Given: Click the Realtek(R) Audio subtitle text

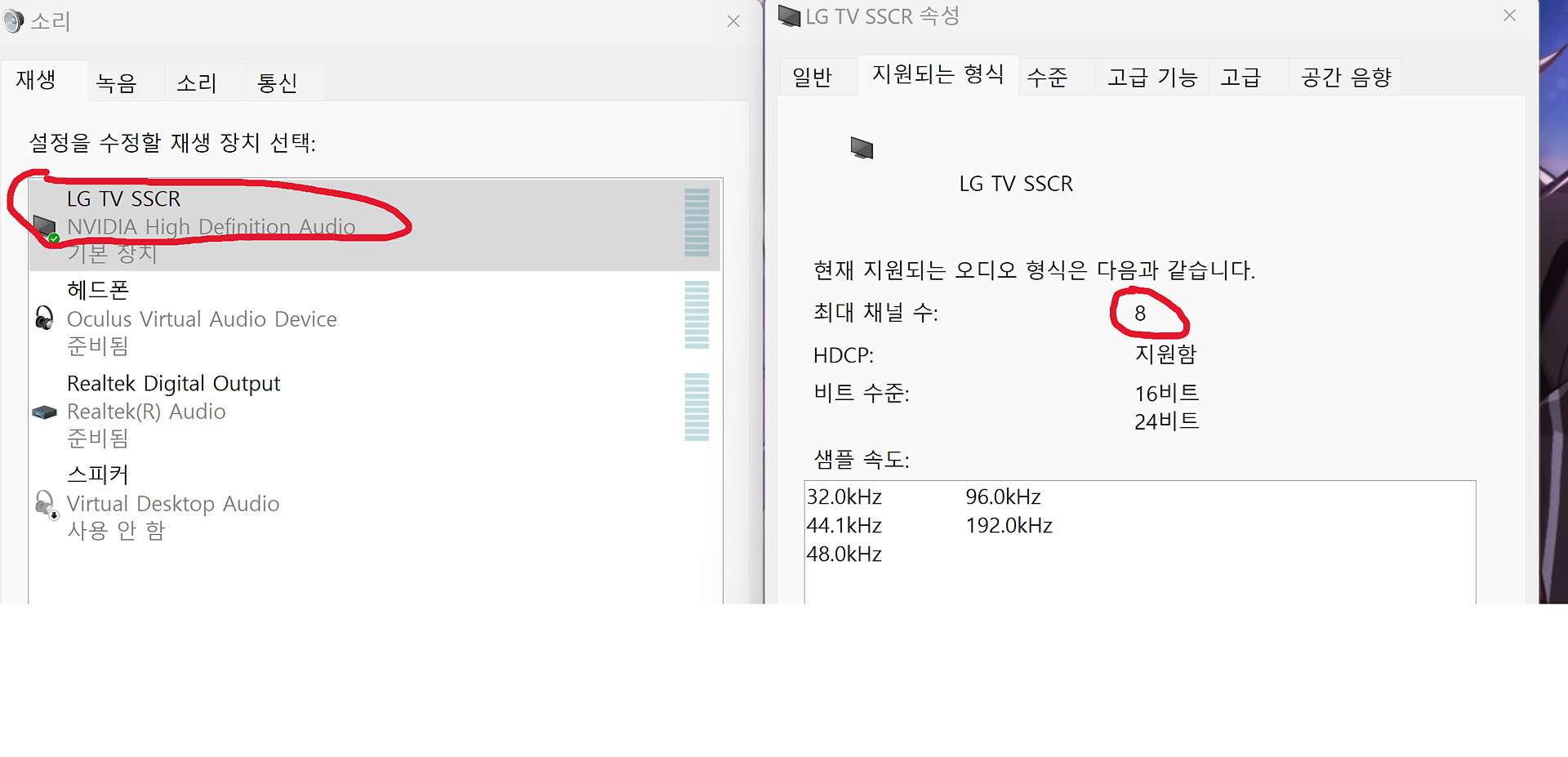Looking at the screenshot, I should (x=146, y=412).
